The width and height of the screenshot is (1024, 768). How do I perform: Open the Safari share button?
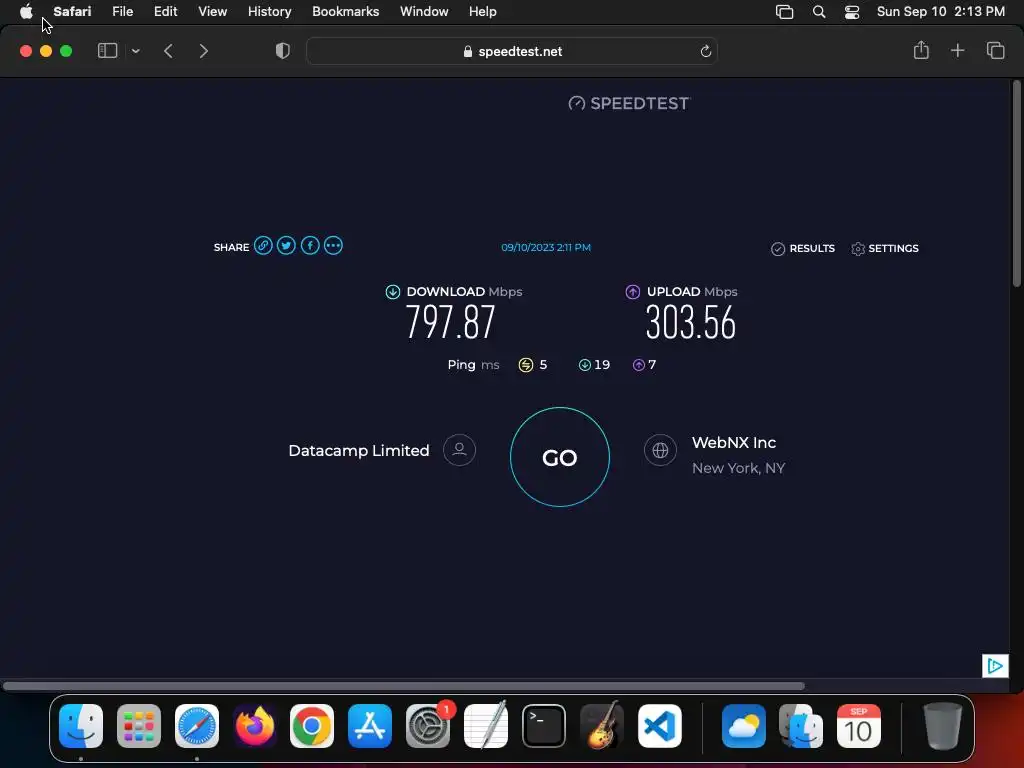pos(921,50)
